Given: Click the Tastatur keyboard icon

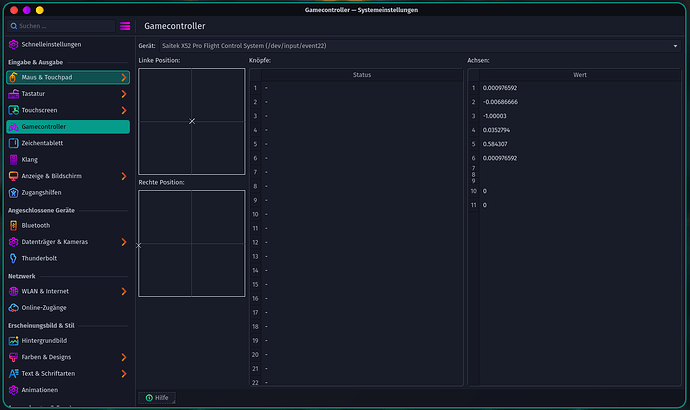Looking at the screenshot, I should tap(13, 94).
